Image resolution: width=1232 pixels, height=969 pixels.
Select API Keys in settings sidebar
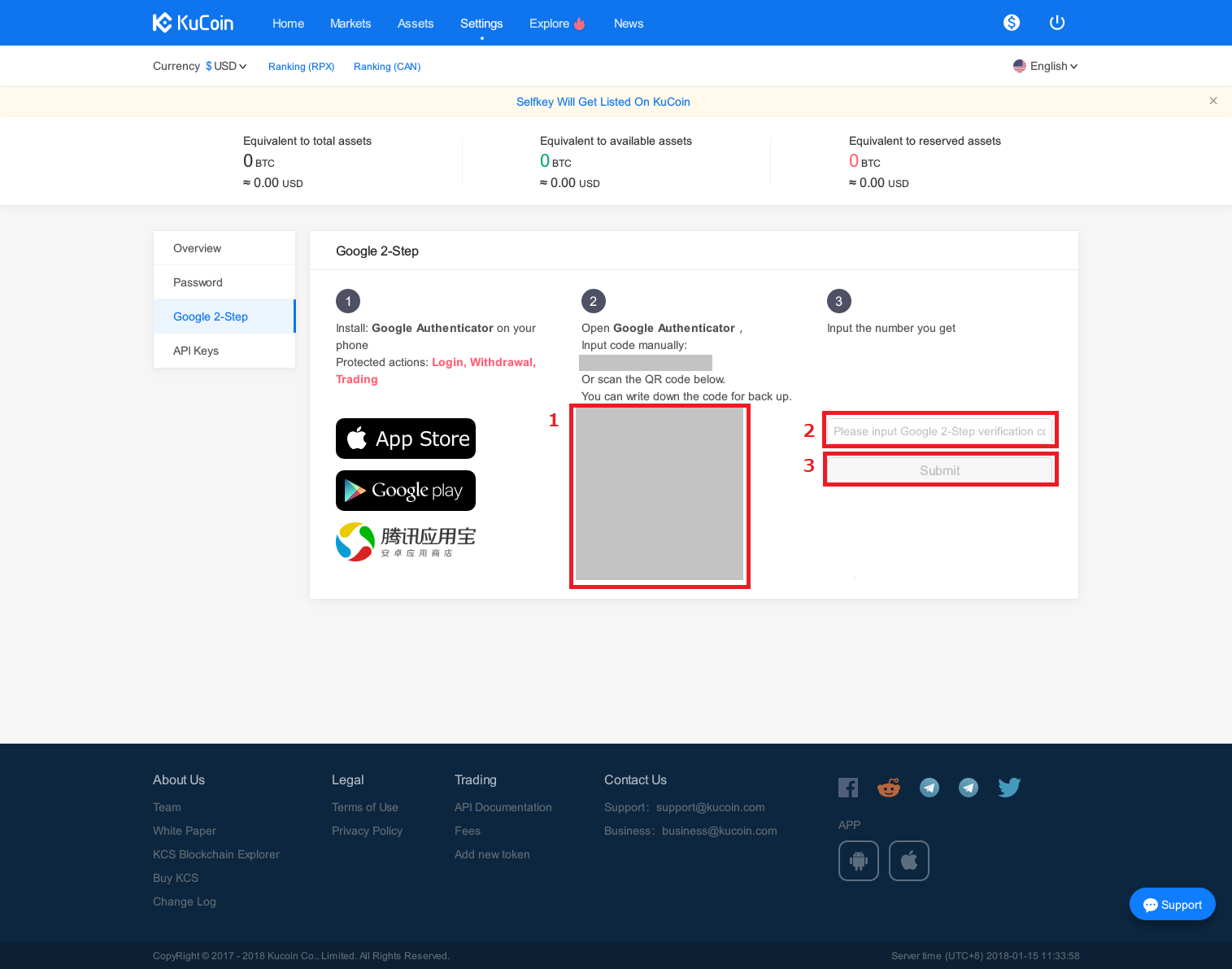224,351
